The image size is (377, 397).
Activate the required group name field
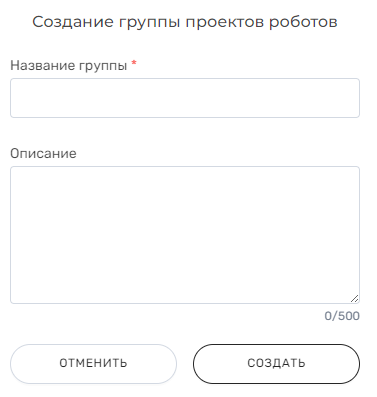[185, 98]
